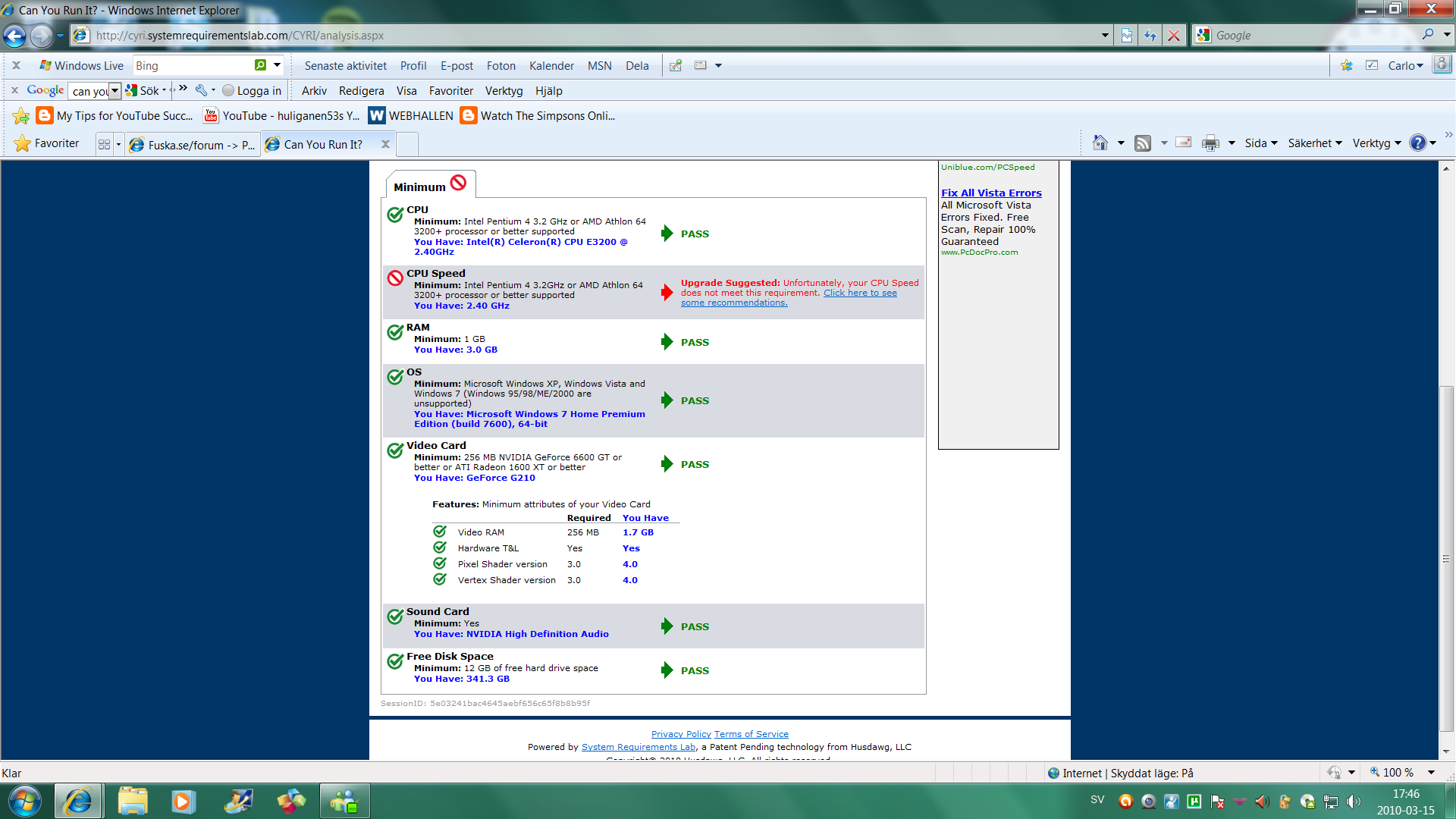The image size is (1456, 819).
Task: Click the uTorrent tray icon
Action: (x=1194, y=801)
